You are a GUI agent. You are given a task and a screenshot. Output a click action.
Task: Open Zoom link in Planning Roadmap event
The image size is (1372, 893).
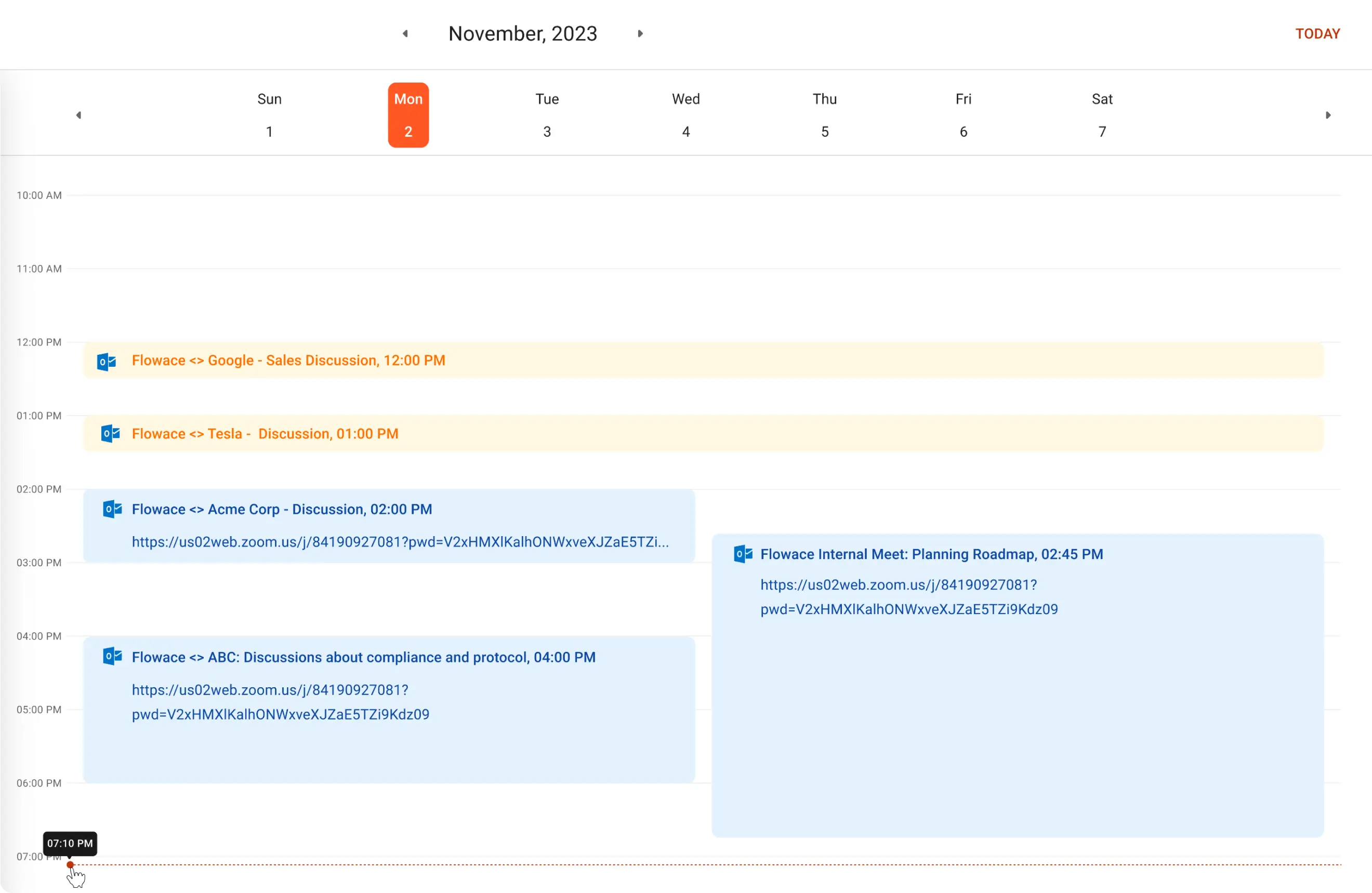(x=909, y=597)
